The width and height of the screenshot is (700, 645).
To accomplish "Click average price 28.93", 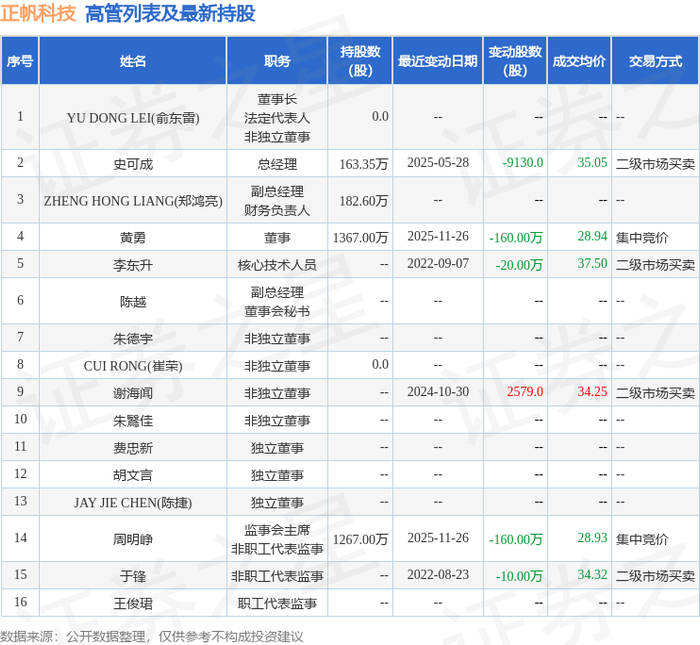I will [x=592, y=537].
